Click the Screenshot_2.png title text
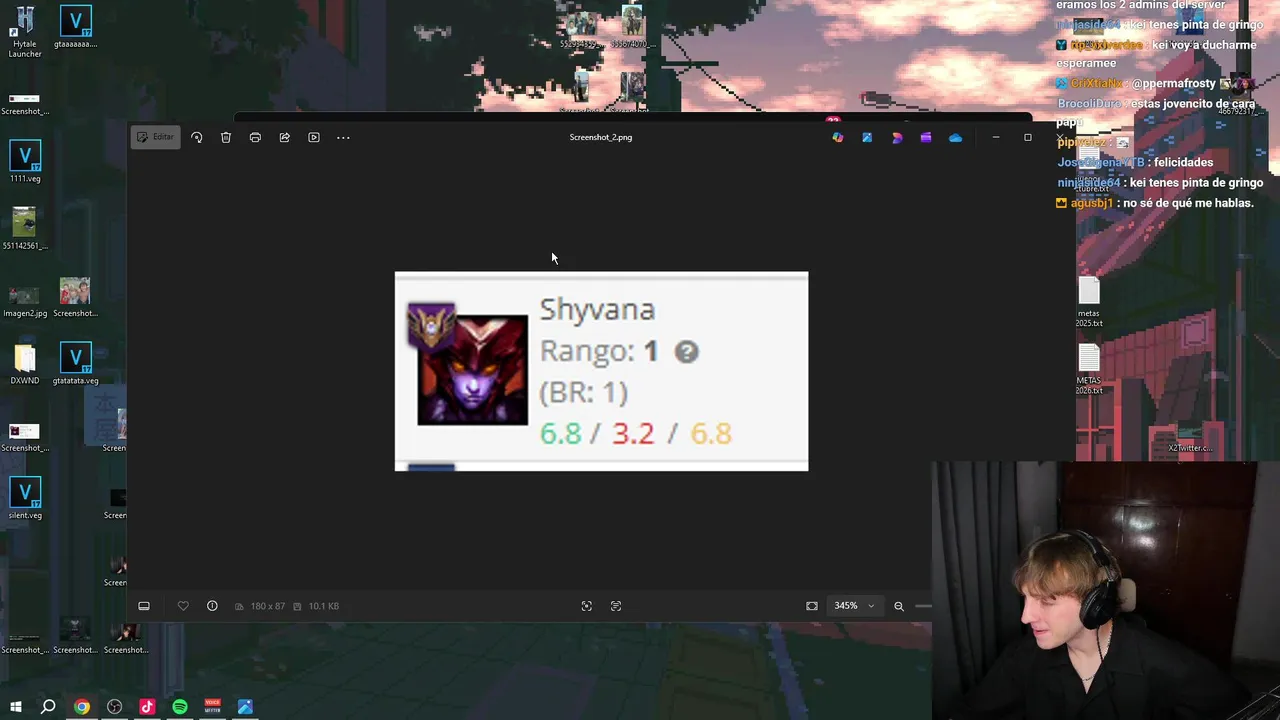This screenshot has width=1280, height=720. [601, 137]
